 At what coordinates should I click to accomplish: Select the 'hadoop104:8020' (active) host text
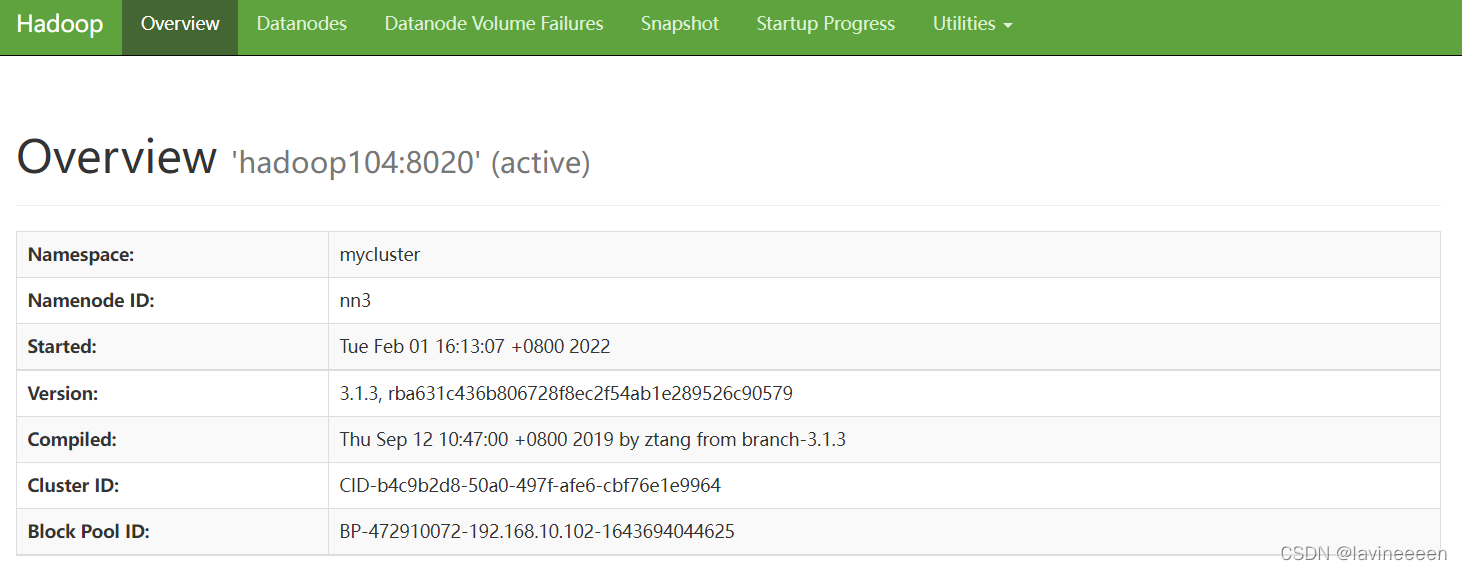[x=411, y=163]
